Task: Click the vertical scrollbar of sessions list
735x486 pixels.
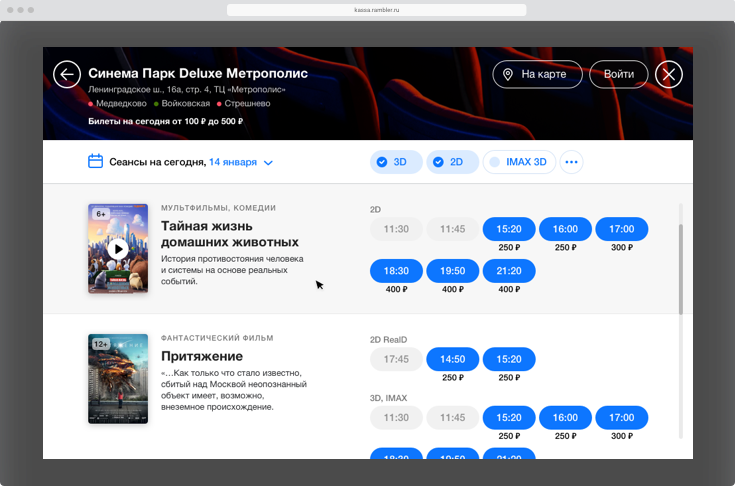Action: [681, 269]
